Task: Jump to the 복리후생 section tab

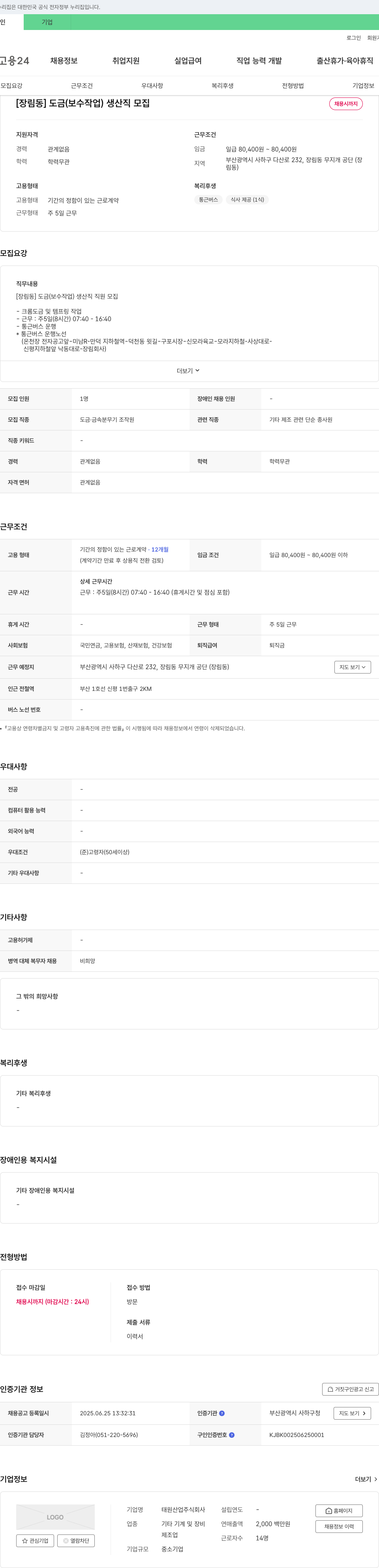Action: point(222,86)
